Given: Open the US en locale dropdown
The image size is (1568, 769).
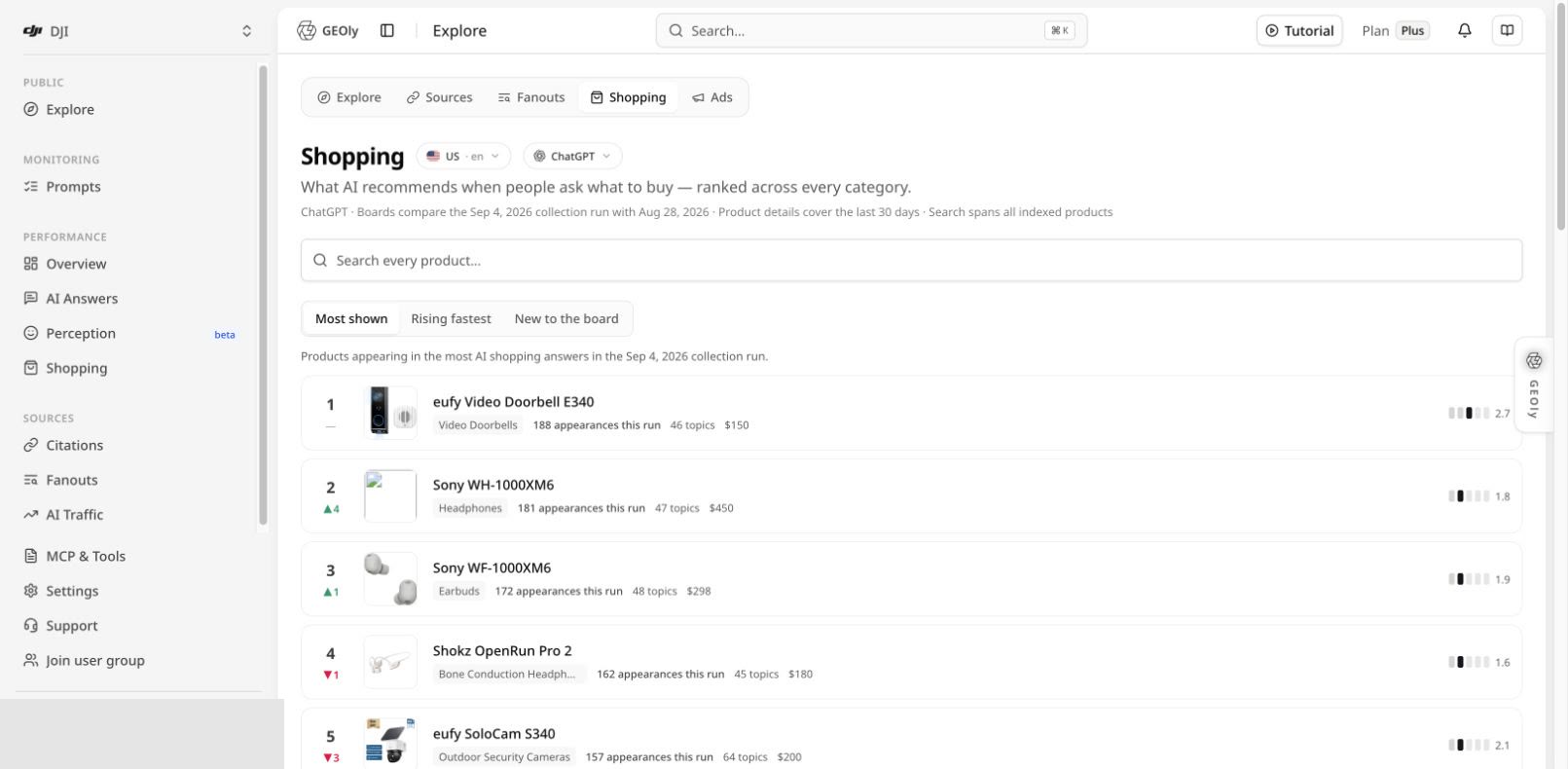Looking at the screenshot, I should [x=463, y=156].
